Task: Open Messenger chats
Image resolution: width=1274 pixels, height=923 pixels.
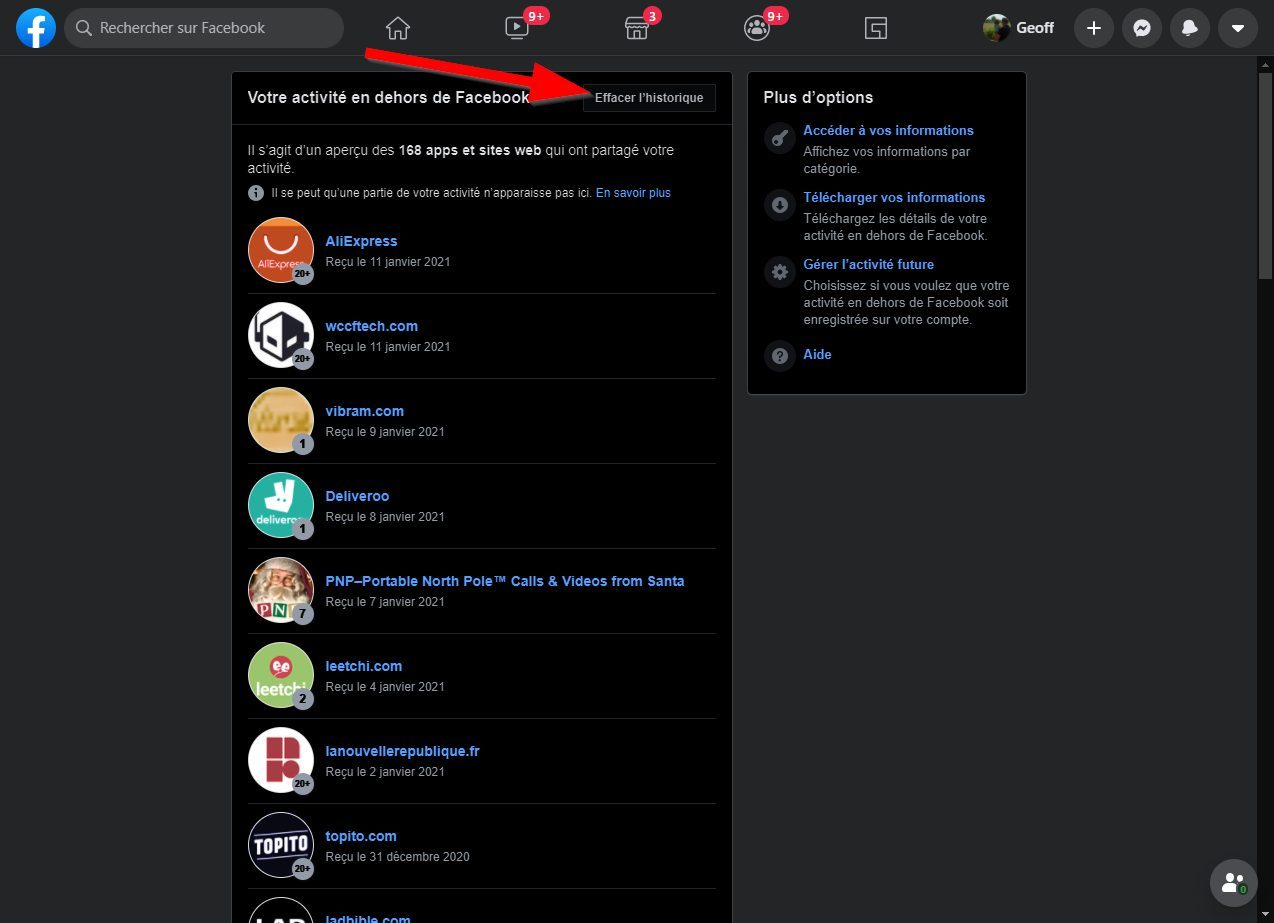Action: 1142,28
